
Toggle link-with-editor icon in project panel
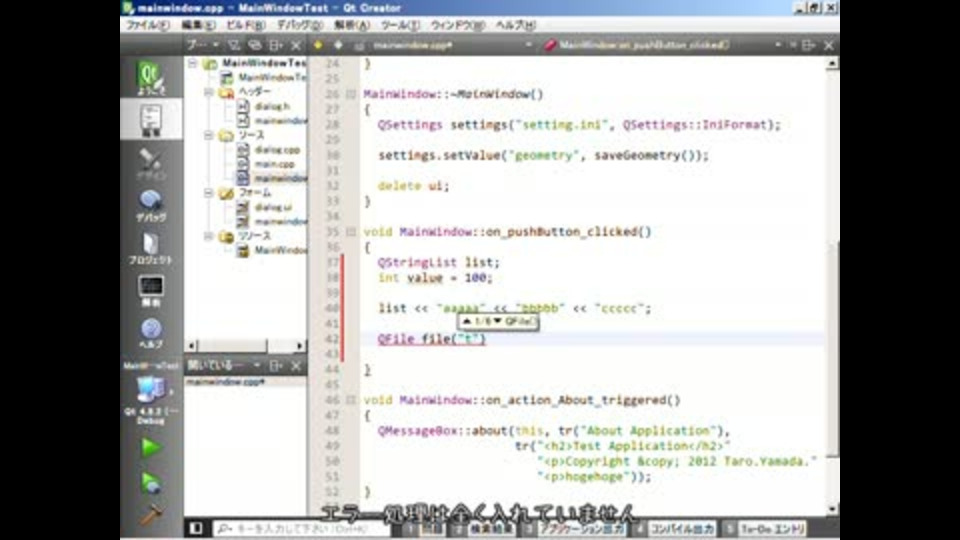[x=255, y=45]
